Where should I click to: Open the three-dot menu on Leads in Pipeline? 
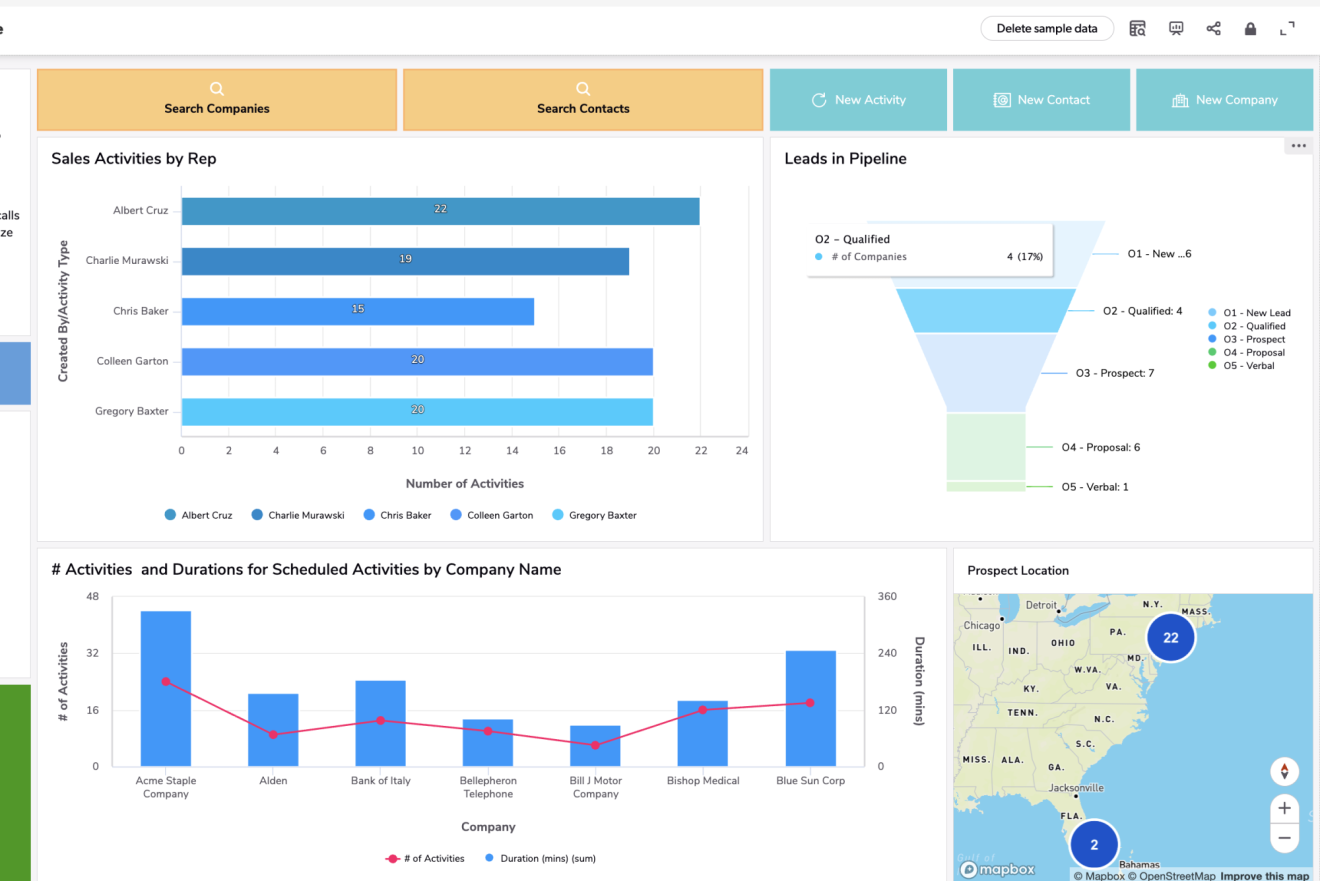(1298, 146)
